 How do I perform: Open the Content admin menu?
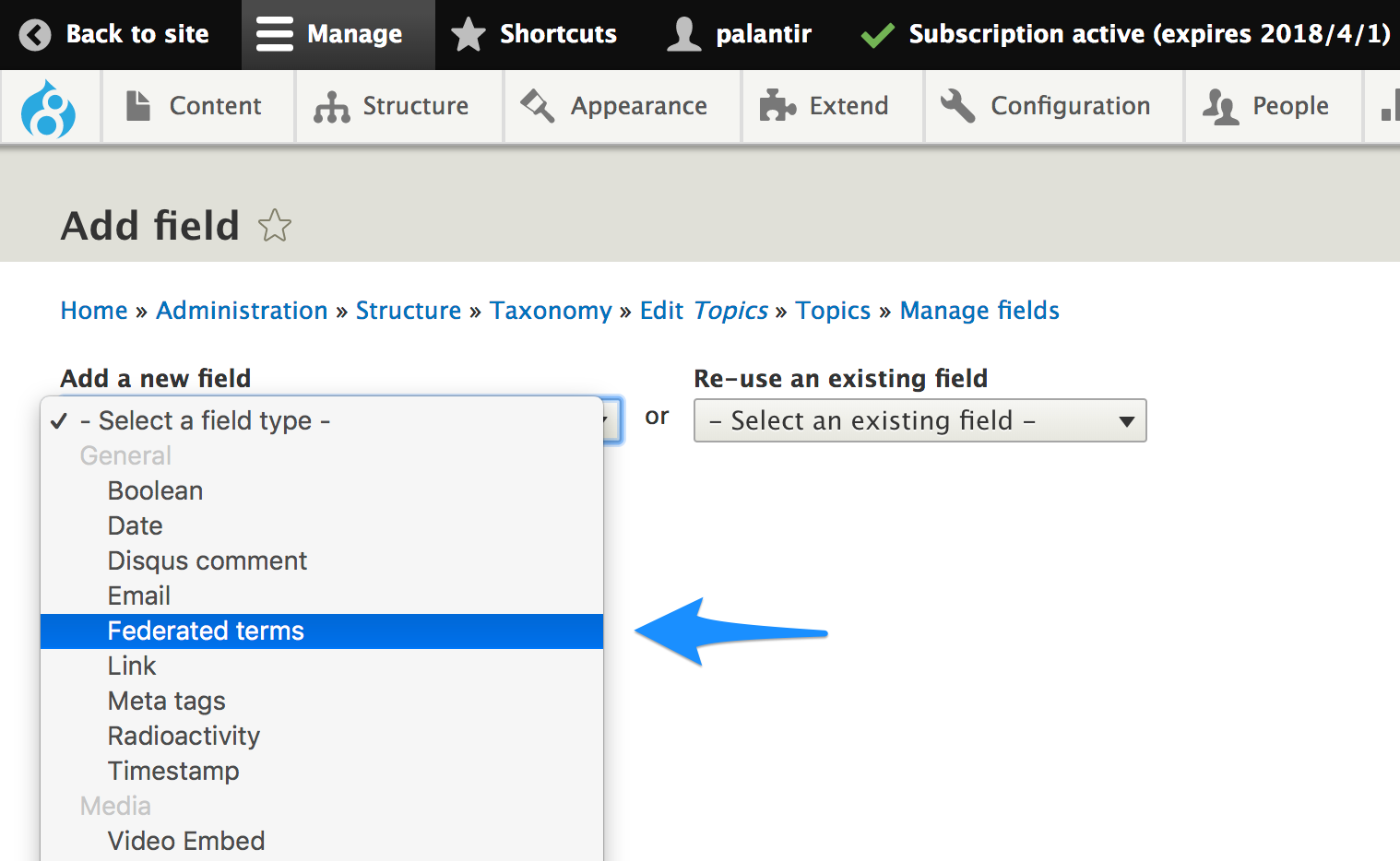(196, 106)
